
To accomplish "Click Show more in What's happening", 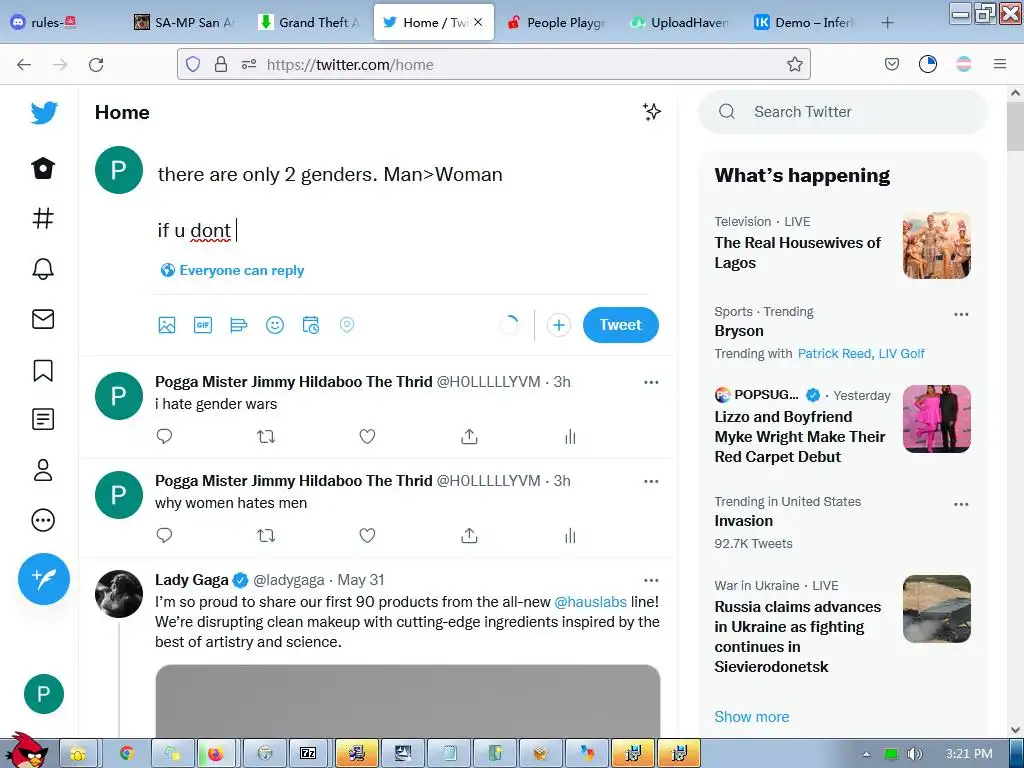I will [x=752, y=716].
